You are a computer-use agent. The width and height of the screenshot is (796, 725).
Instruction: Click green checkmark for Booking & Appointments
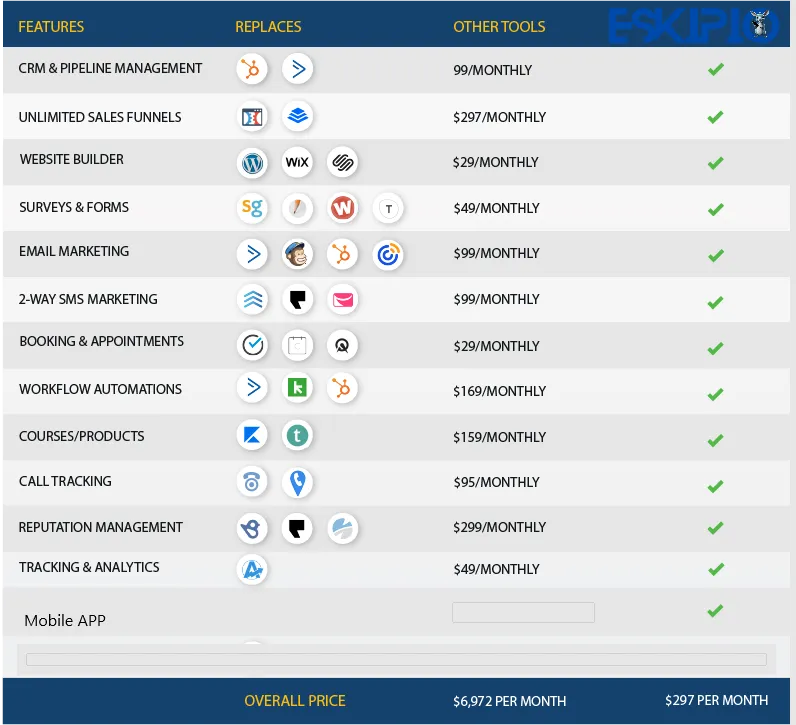tap(715, 348)
